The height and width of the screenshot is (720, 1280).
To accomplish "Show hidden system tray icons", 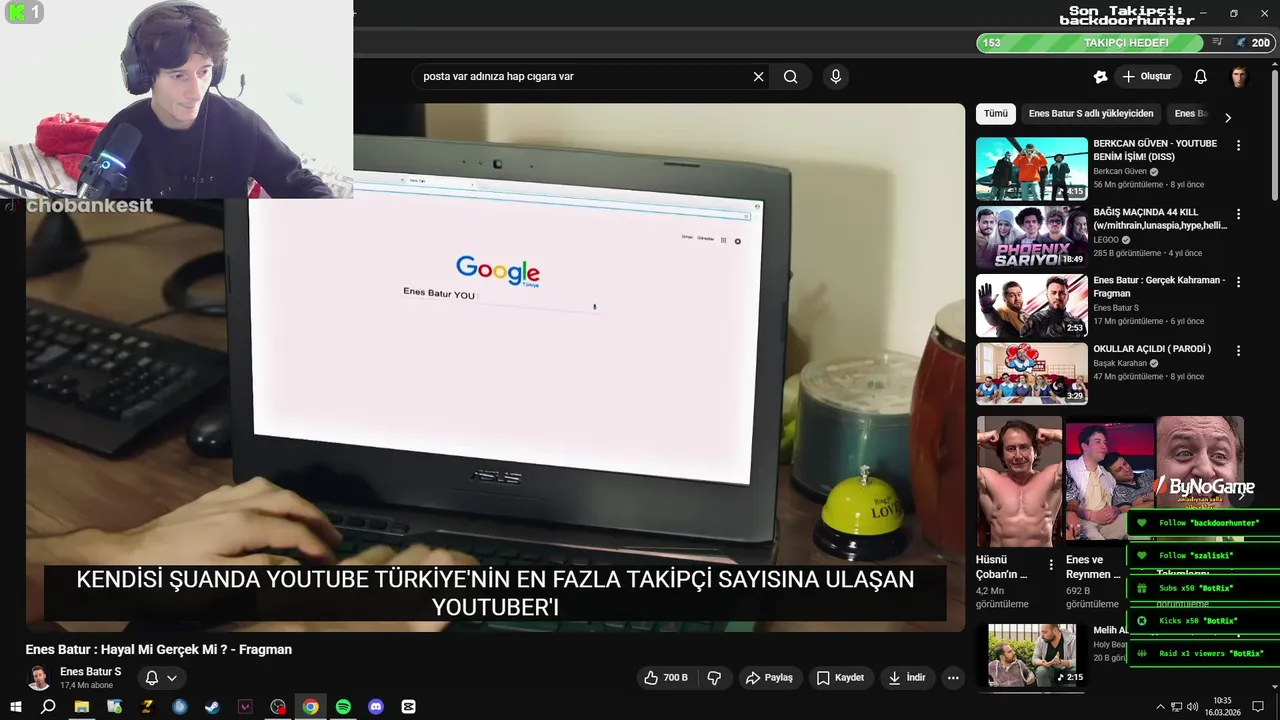I will pyautogui.click(x=1160, y=707).
